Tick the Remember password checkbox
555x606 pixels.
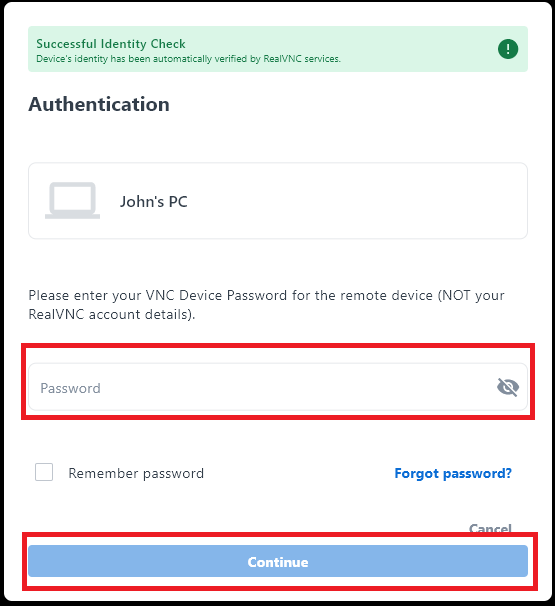(44, 472)
